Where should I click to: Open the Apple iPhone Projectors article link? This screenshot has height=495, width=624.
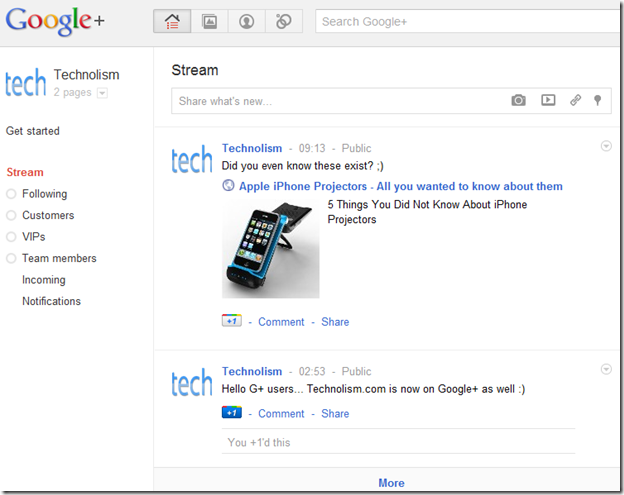click(x=400, y=186)
